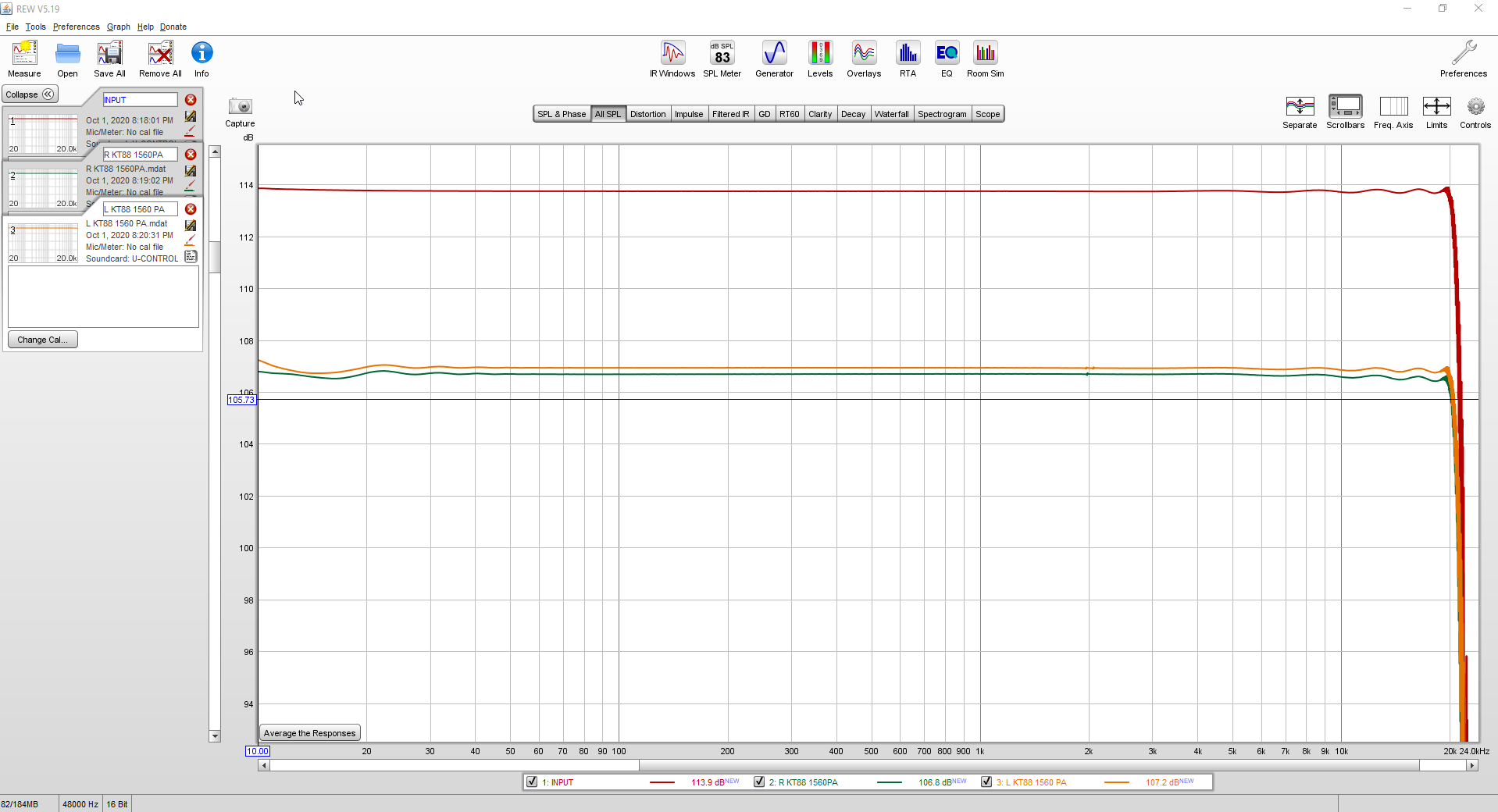Open the Preferences menu
Screen dimensions: 1498x812
click(x=77, y=27)
